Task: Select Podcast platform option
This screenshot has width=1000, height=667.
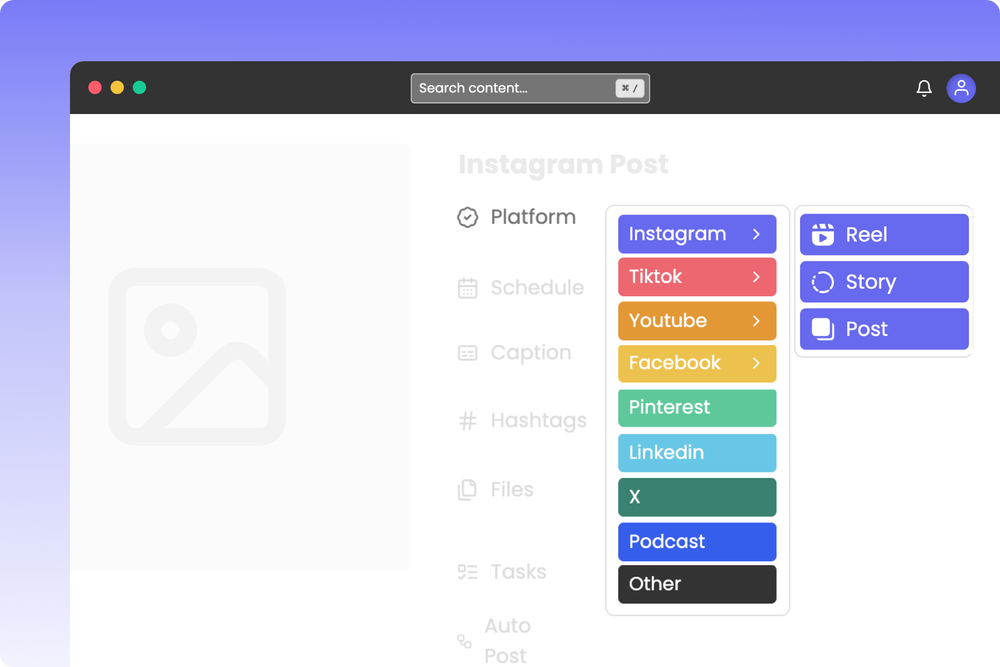Action: pos(697,542)
